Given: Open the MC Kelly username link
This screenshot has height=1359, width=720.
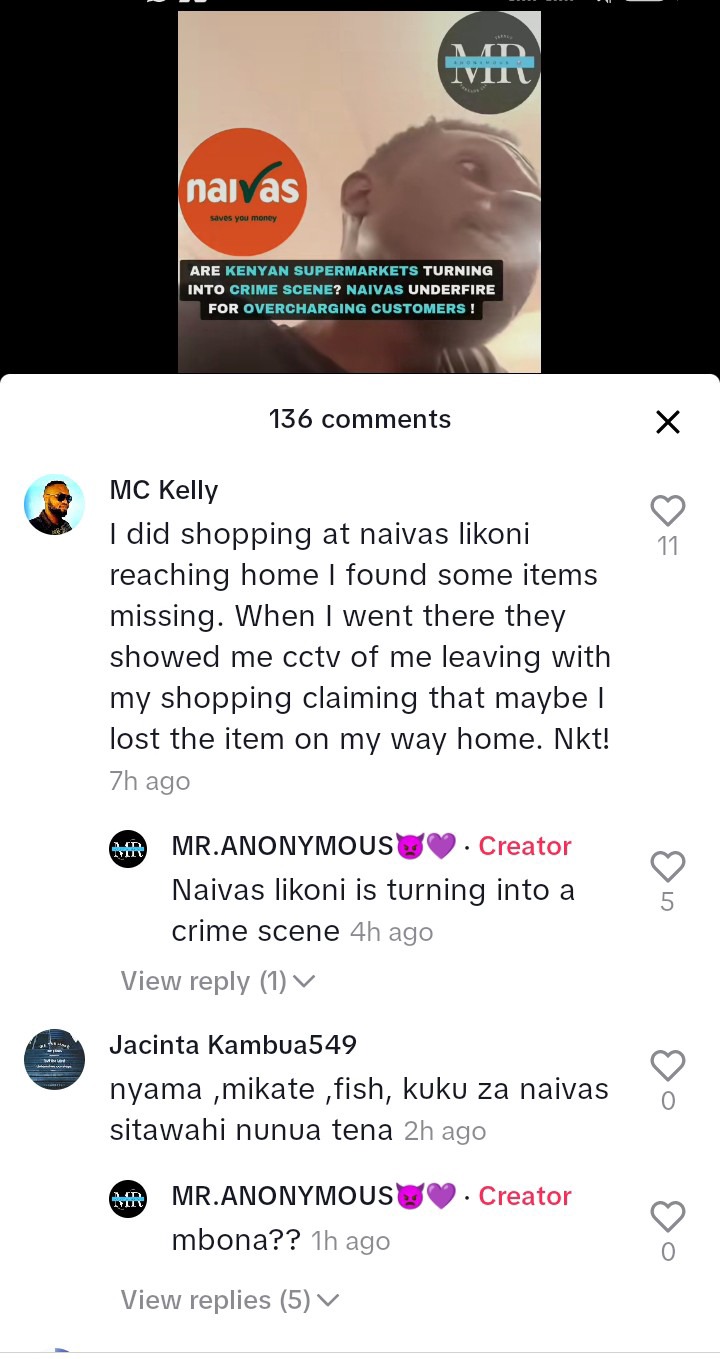Looking at the screenshot, I should [x=163, y=490].
